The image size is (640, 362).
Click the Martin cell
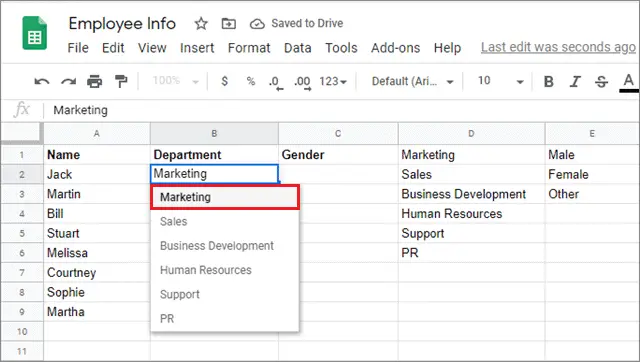point(97,194)
